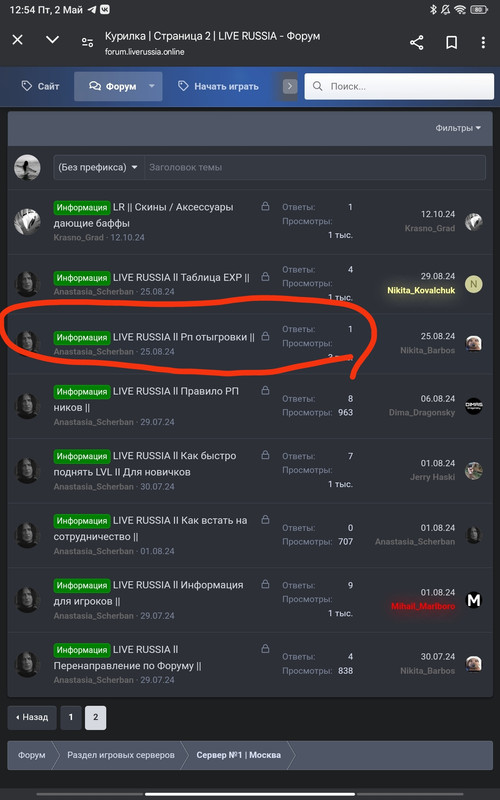Viewport: 500px width, 800px height.
Task: Go to page 1 of the thread list
Action: click(71, 717)
